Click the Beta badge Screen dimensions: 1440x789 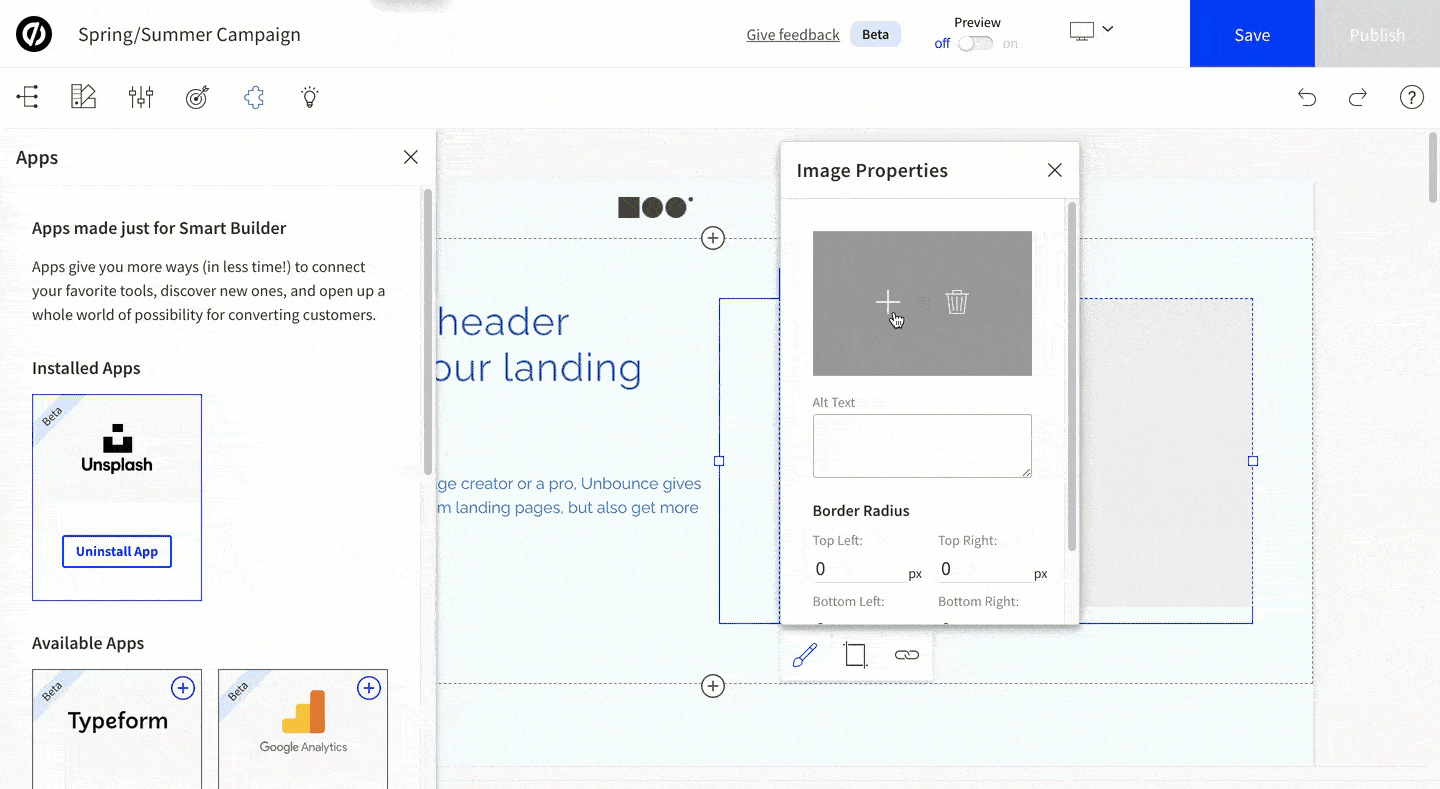[875, 34]
